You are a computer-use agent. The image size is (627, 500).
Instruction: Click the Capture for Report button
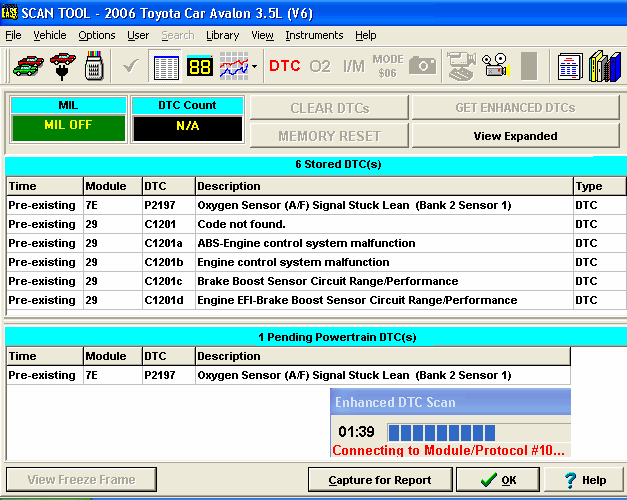380,480
